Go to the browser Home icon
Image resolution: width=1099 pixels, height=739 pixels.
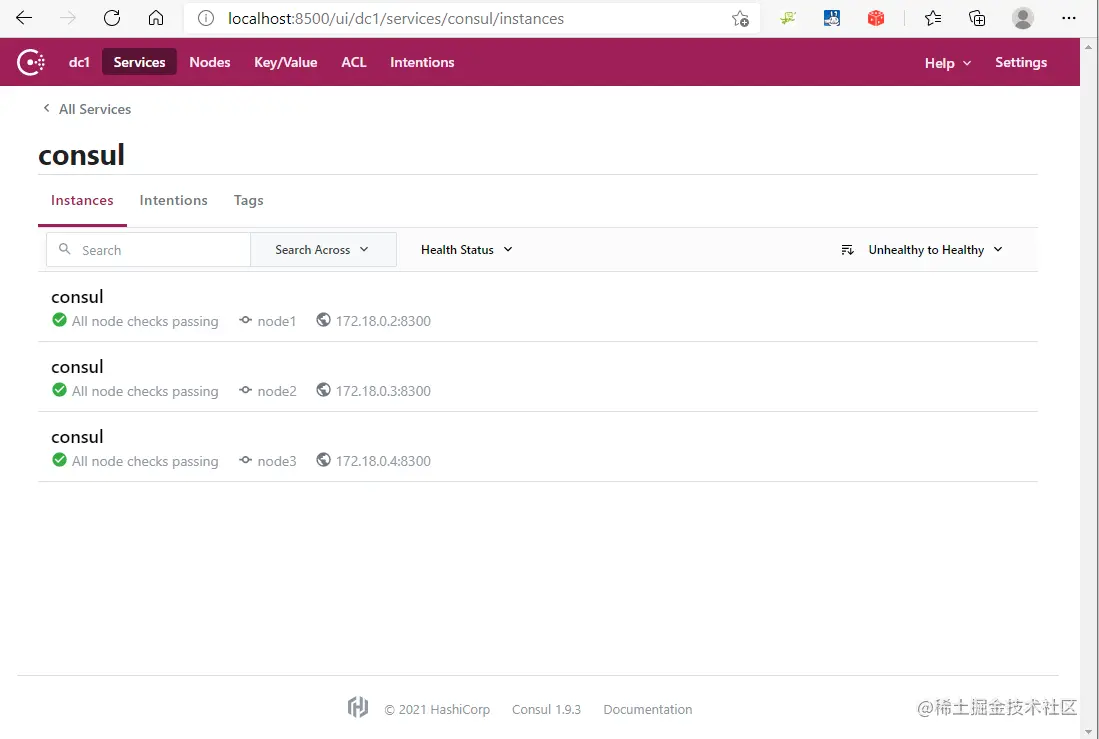(x=156, y=18)
